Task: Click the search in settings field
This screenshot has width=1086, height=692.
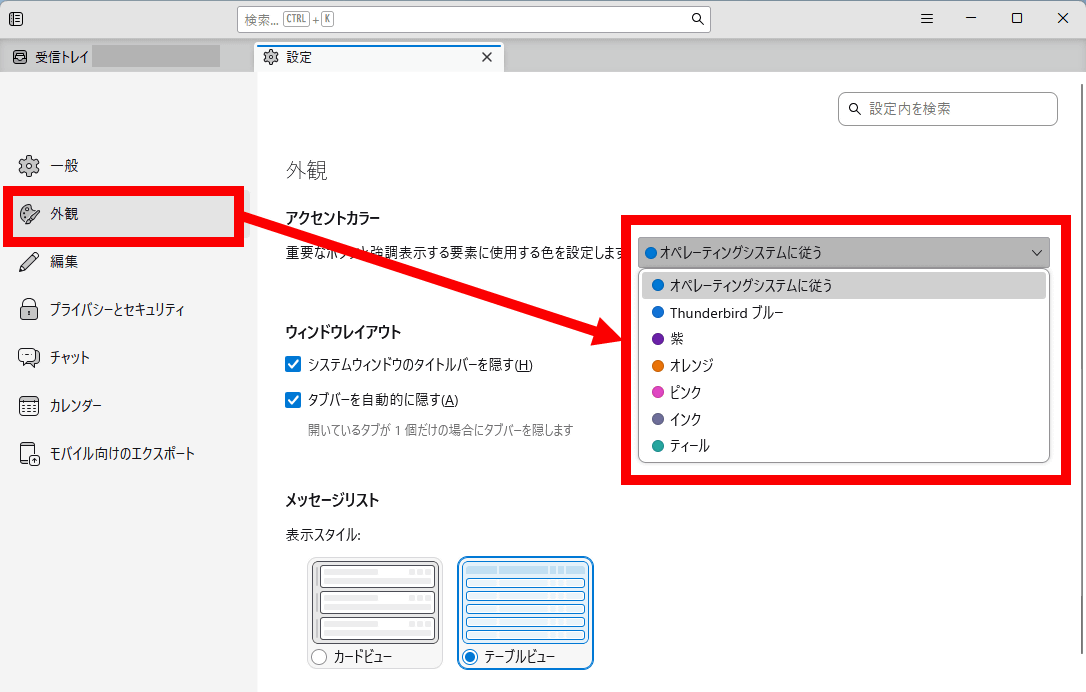Action: 948,109
